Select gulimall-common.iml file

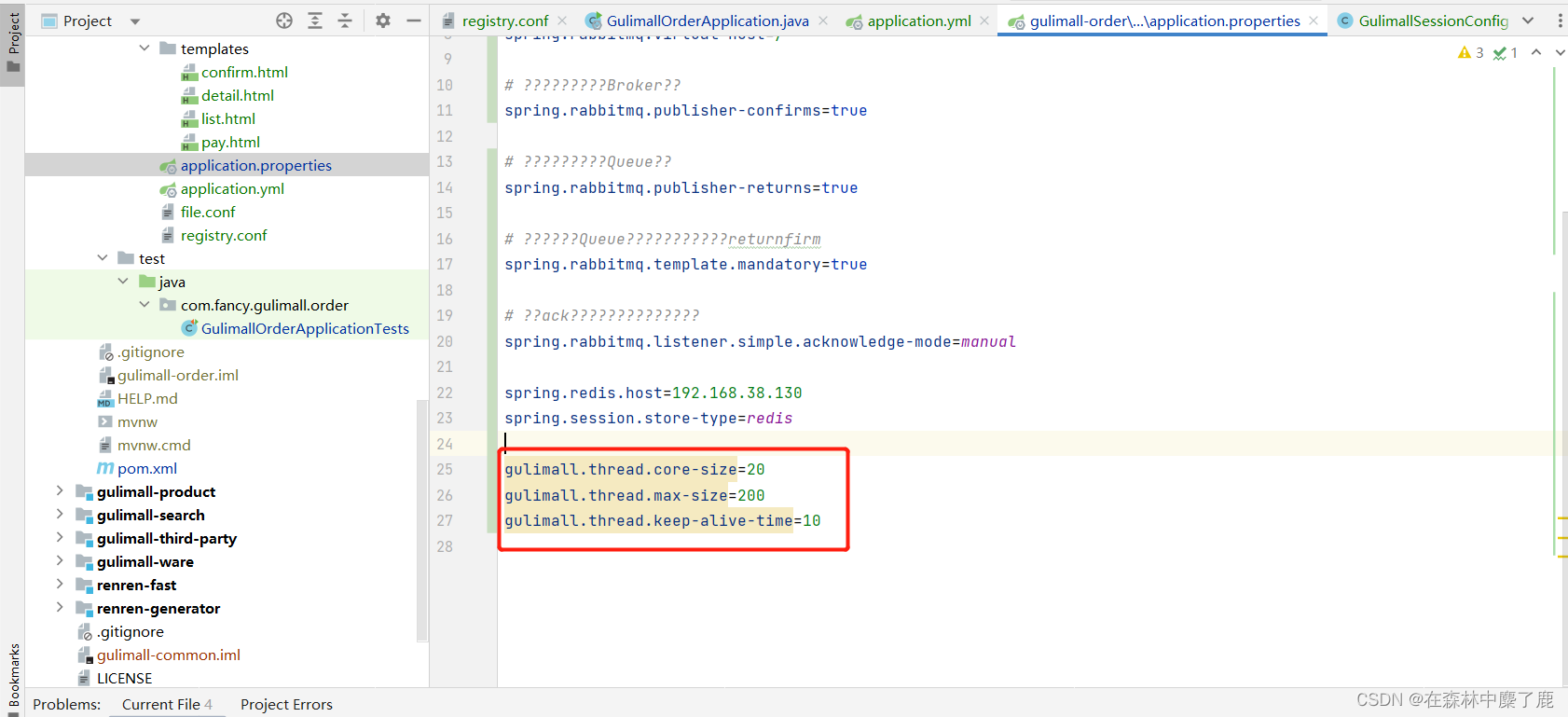pos(169,655)
